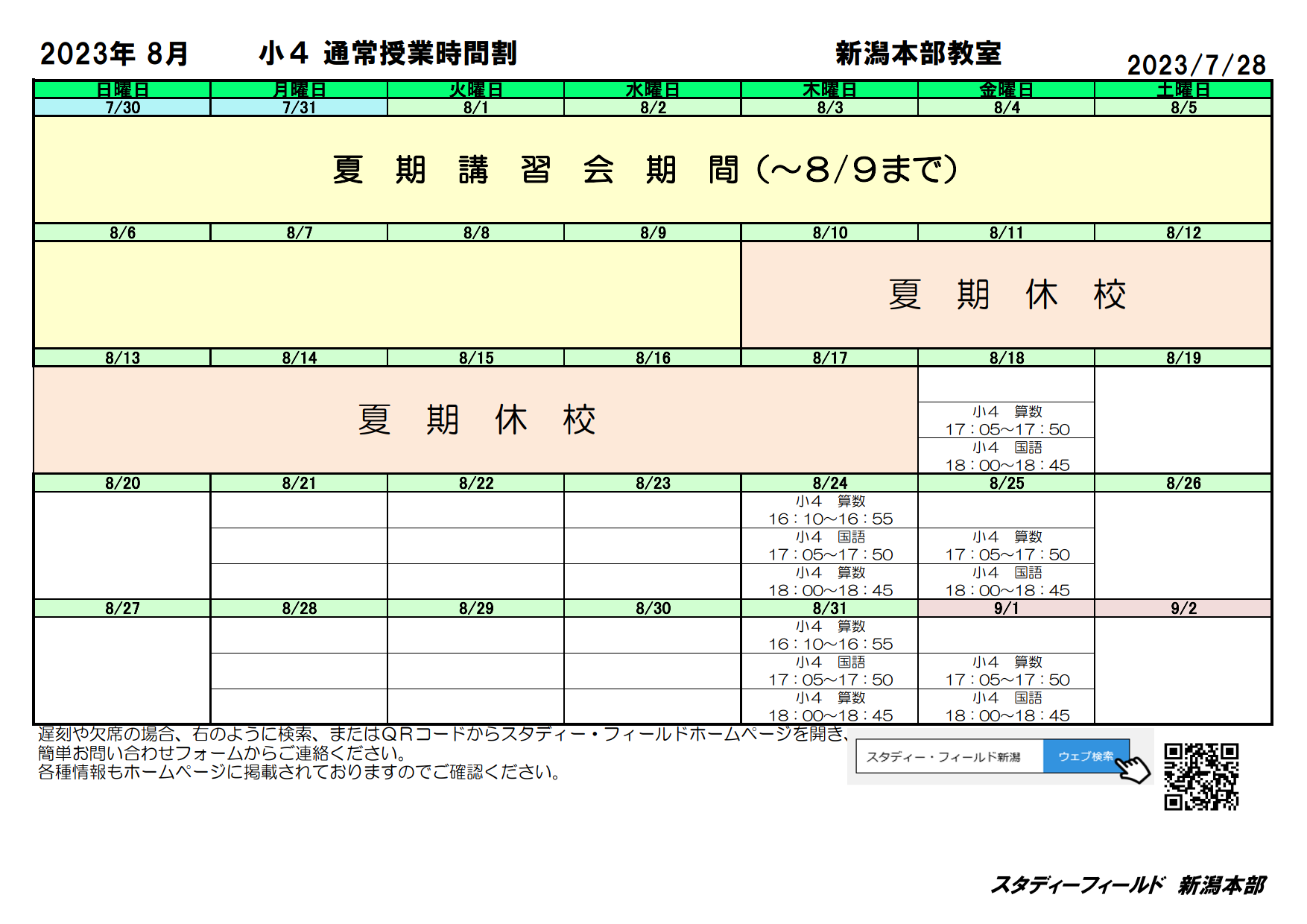Click the 8/1 date cell
The image size is (1307, 924).
[475, 107]
